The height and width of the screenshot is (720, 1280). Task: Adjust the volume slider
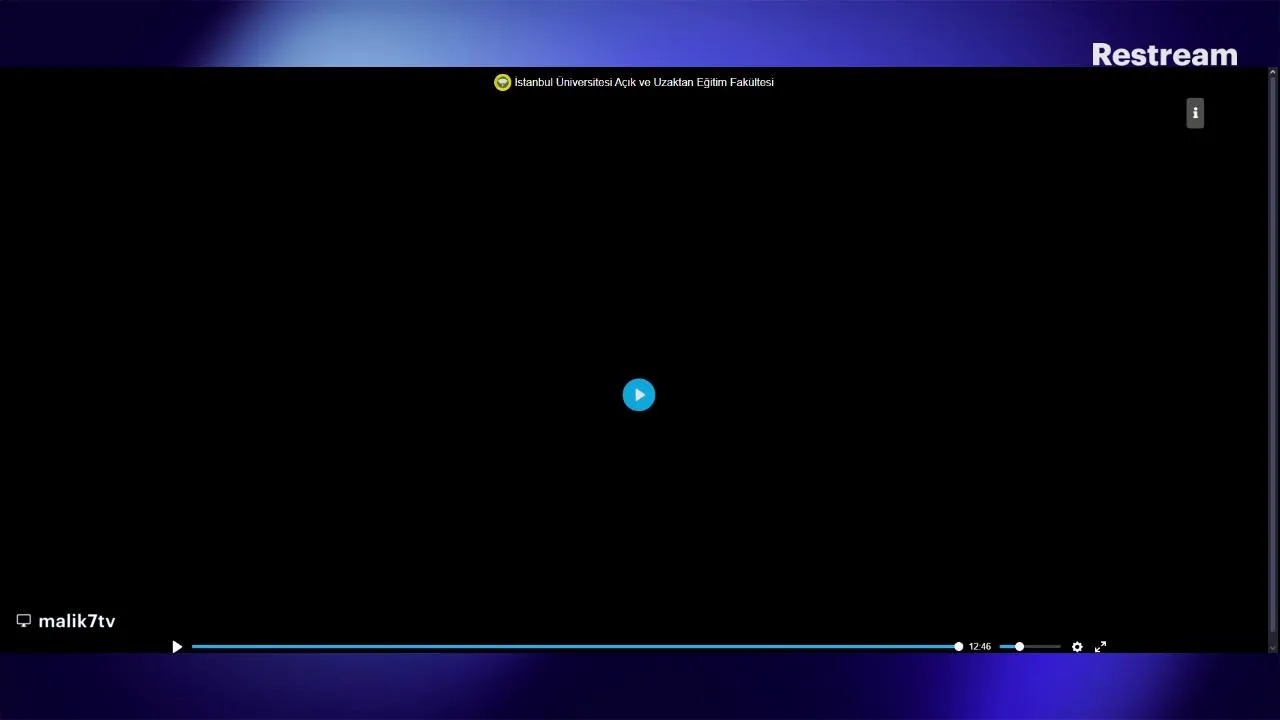(1030, 647)
